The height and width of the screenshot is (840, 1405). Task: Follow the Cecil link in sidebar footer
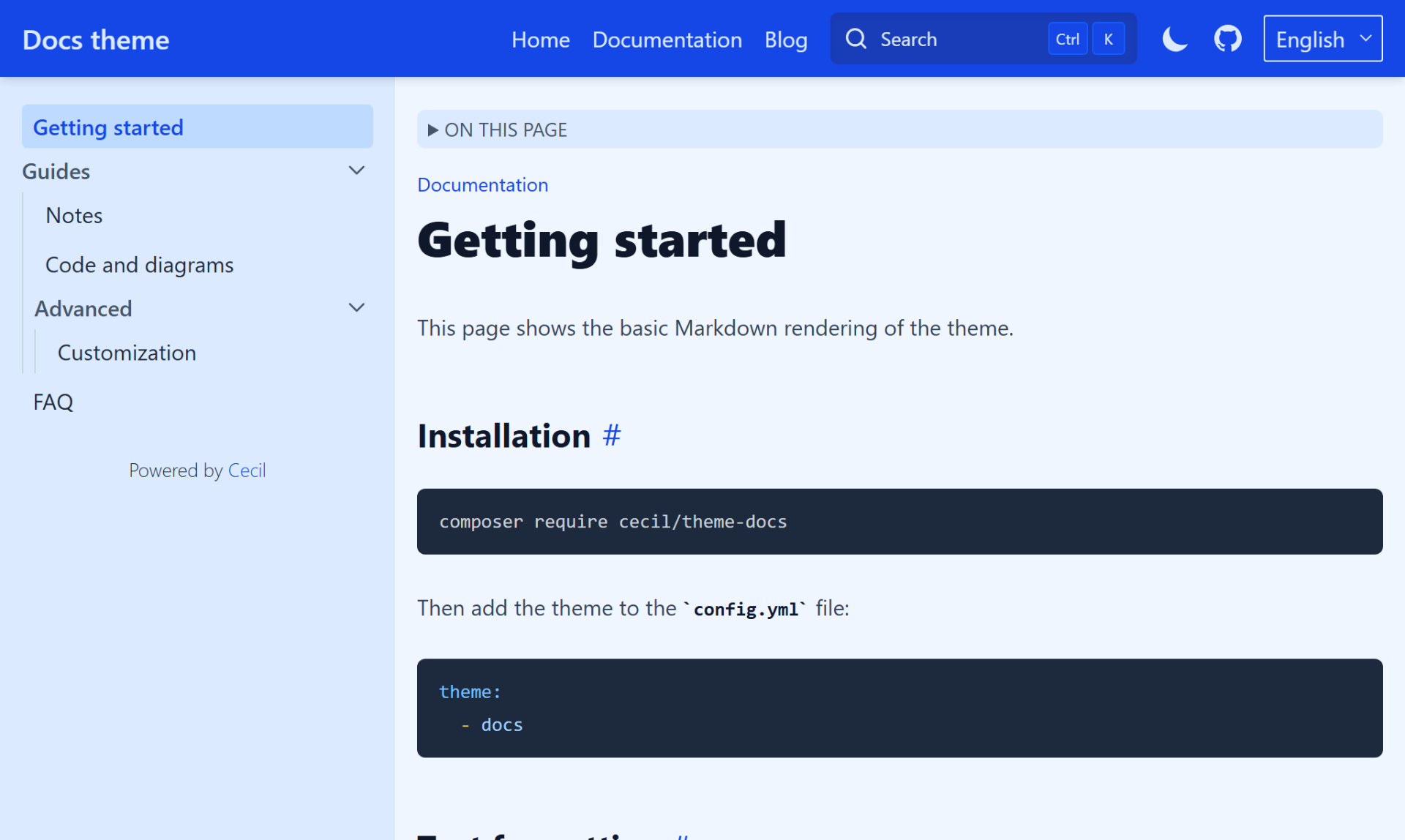coord(247,470)
